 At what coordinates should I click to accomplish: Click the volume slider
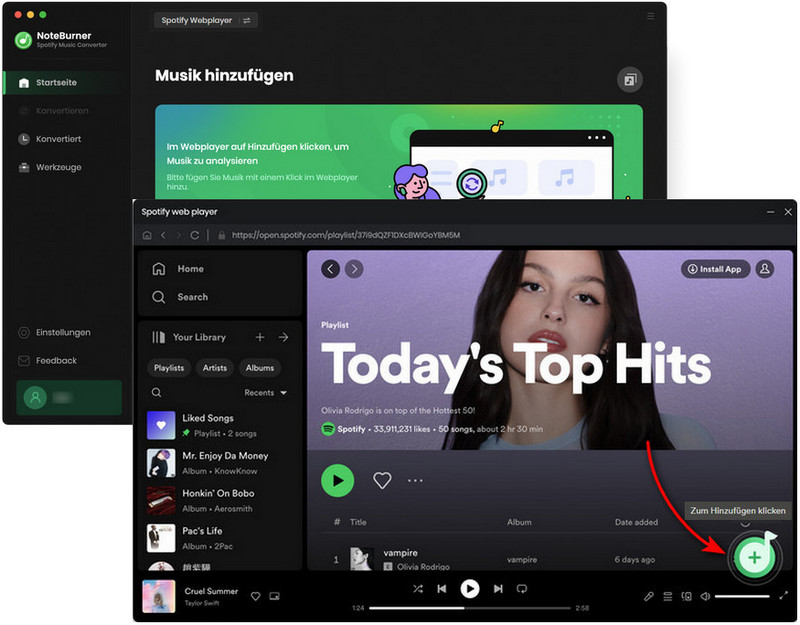(742, 596)
